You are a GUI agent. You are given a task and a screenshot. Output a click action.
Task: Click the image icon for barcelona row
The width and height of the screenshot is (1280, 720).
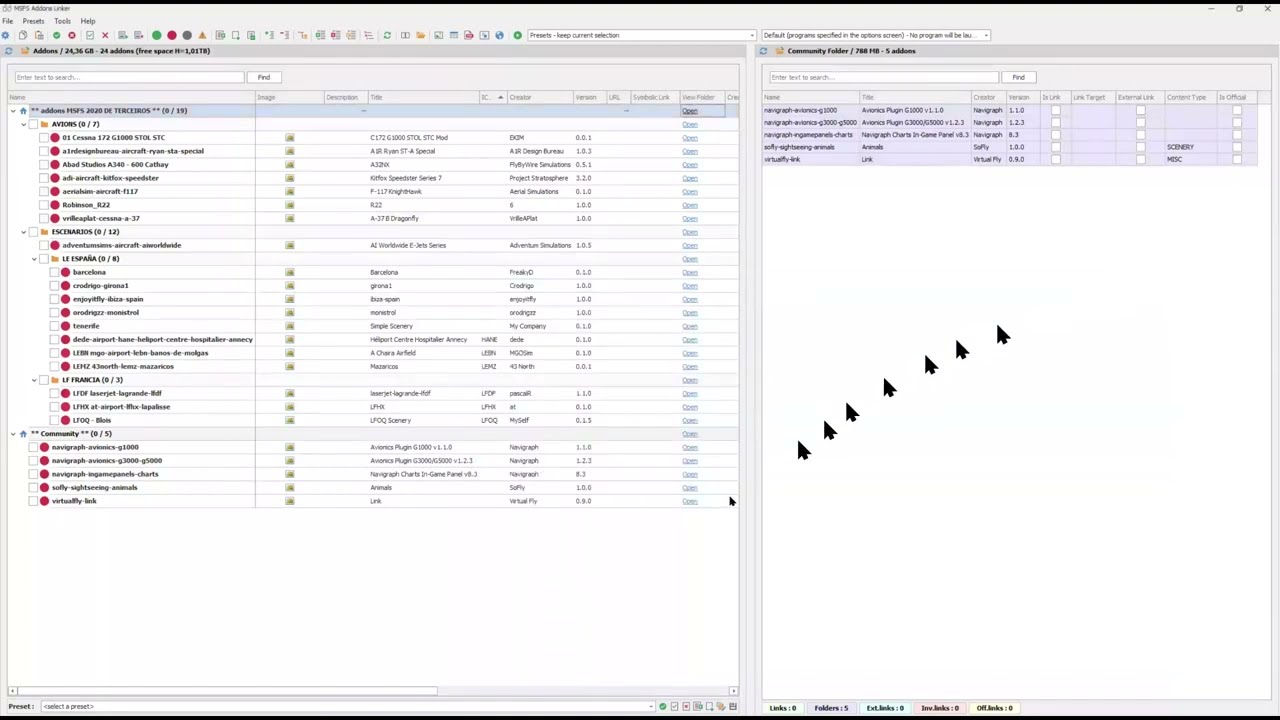290,272
